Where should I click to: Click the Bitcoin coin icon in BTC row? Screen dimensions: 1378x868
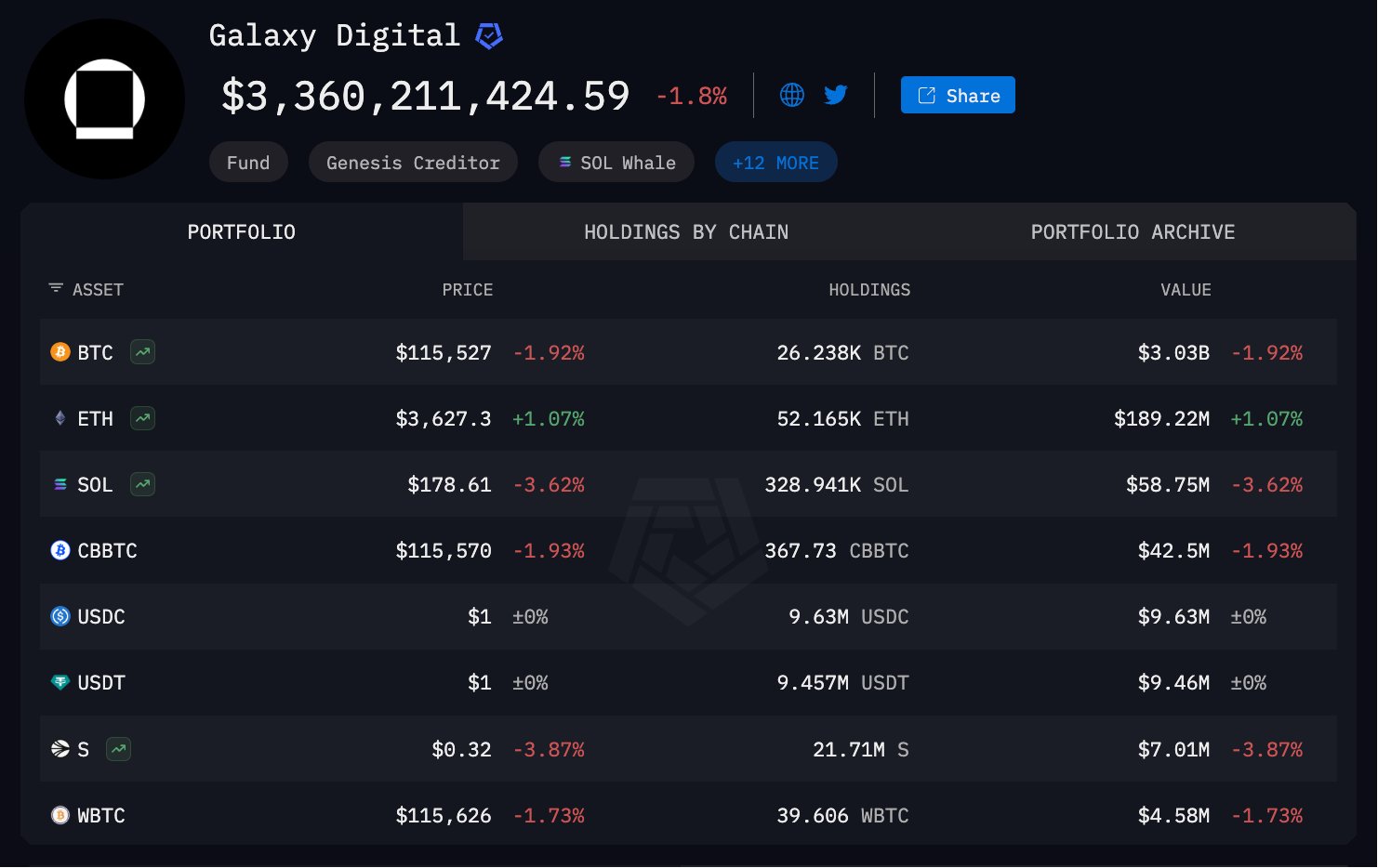[60, 352]
